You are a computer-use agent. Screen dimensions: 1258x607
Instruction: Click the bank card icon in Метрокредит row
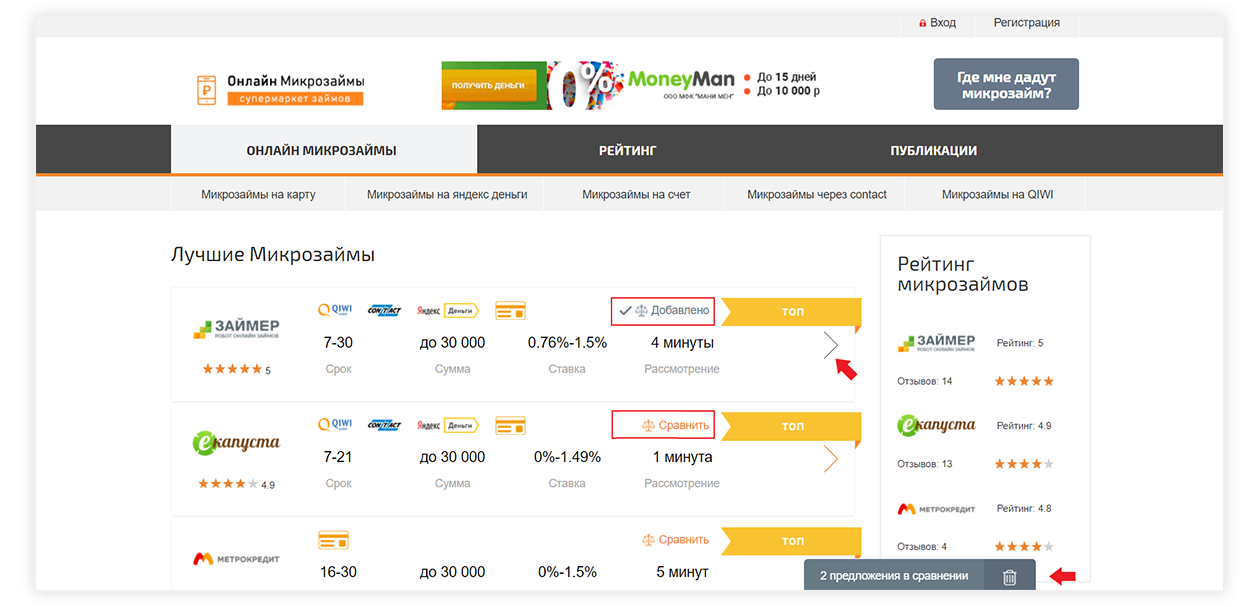333,540
